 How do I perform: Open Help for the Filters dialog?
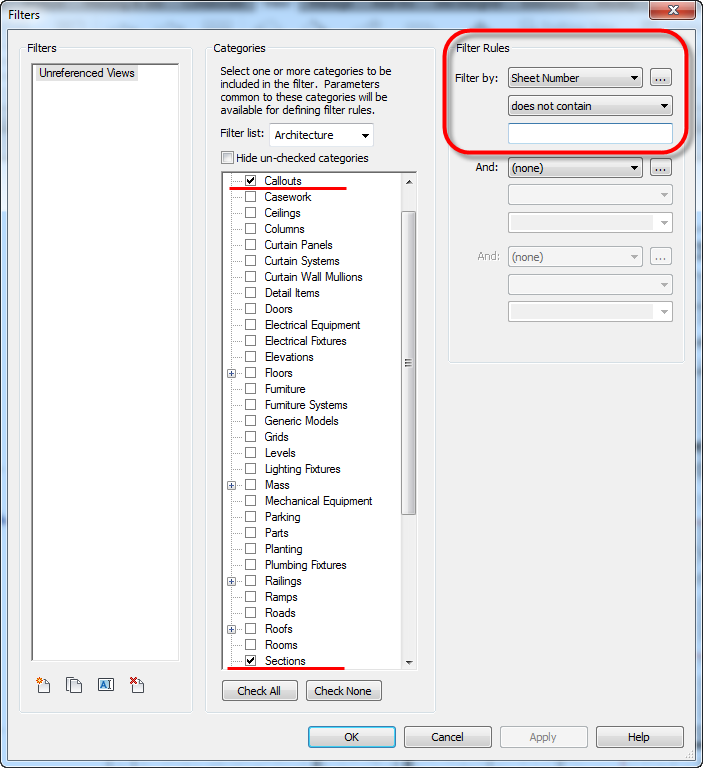tap(639, 737)
